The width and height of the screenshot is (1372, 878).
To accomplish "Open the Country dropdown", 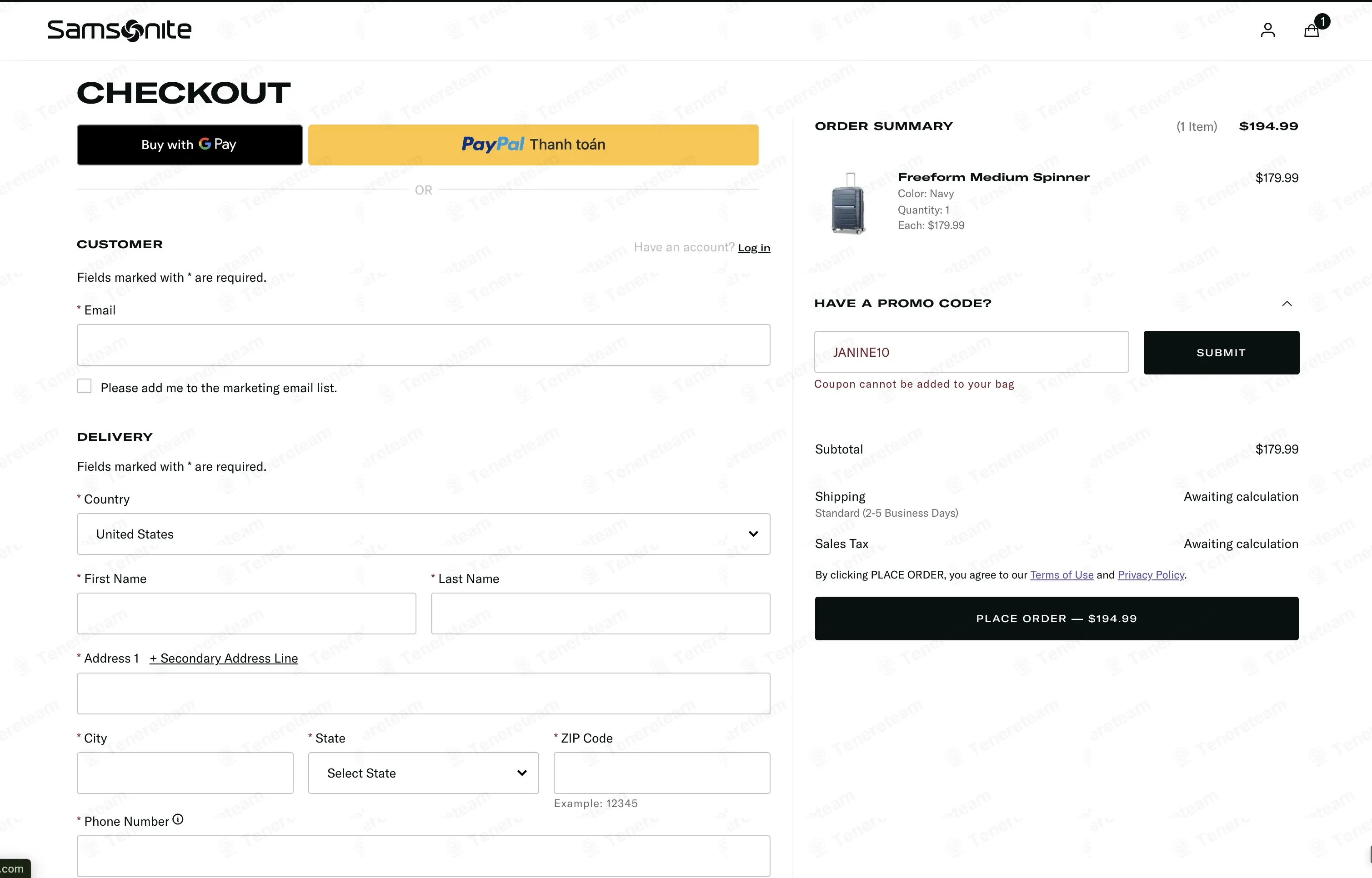I will coord(423,534).
